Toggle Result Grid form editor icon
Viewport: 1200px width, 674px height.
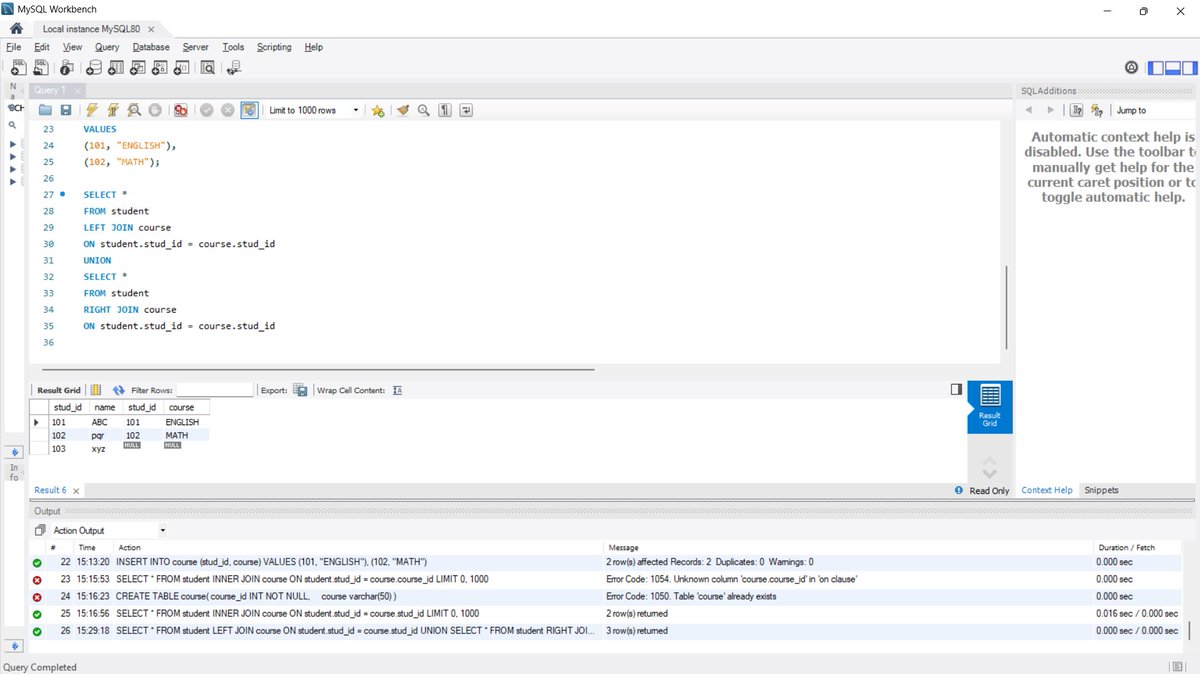tap(97, 390)
